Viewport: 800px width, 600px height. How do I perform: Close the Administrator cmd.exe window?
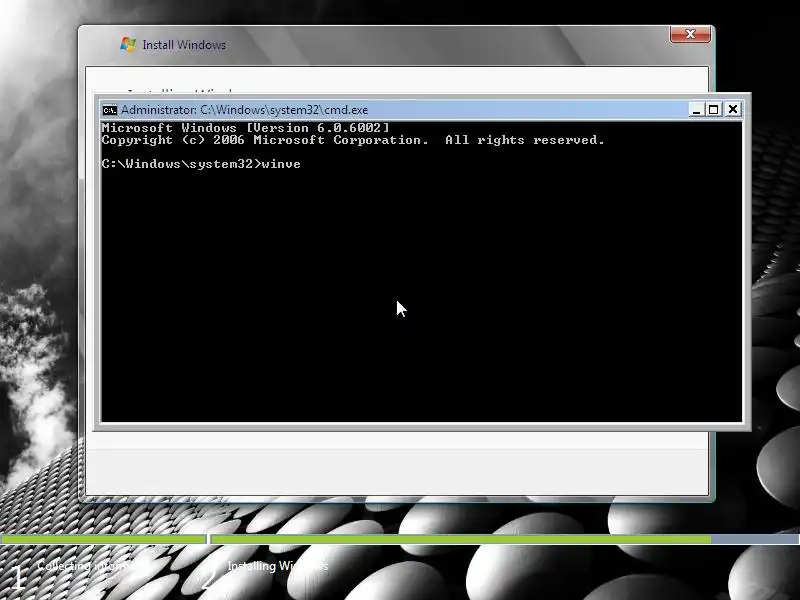pyautogui.click(x=733, y=109)
